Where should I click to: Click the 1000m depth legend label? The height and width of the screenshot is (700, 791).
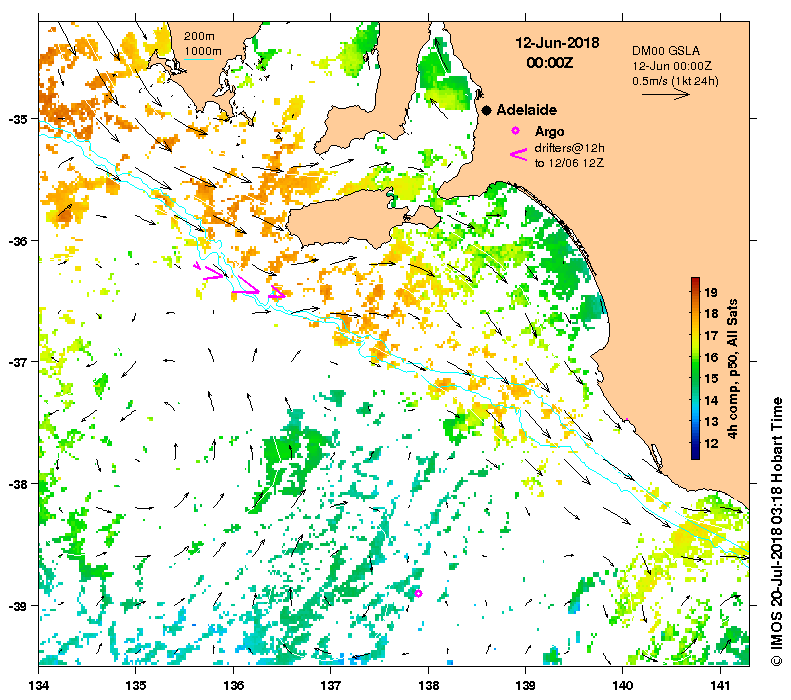202,51
